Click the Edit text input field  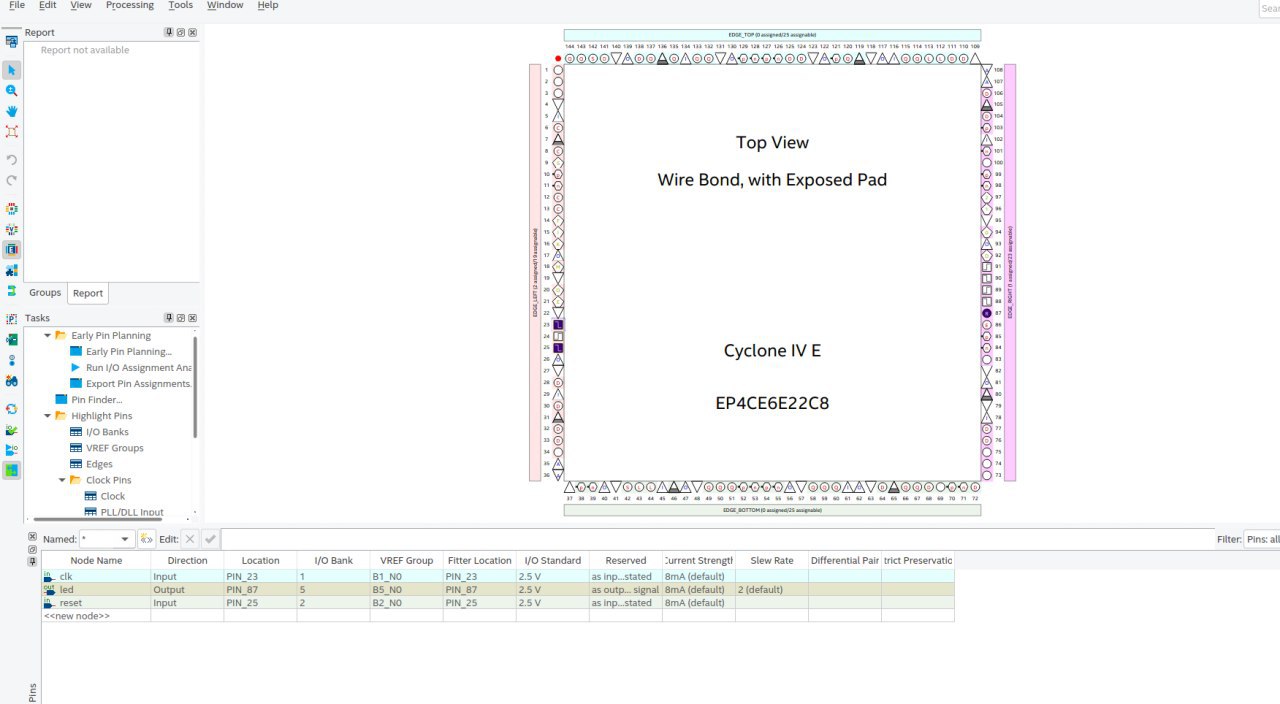pos(717,539)
